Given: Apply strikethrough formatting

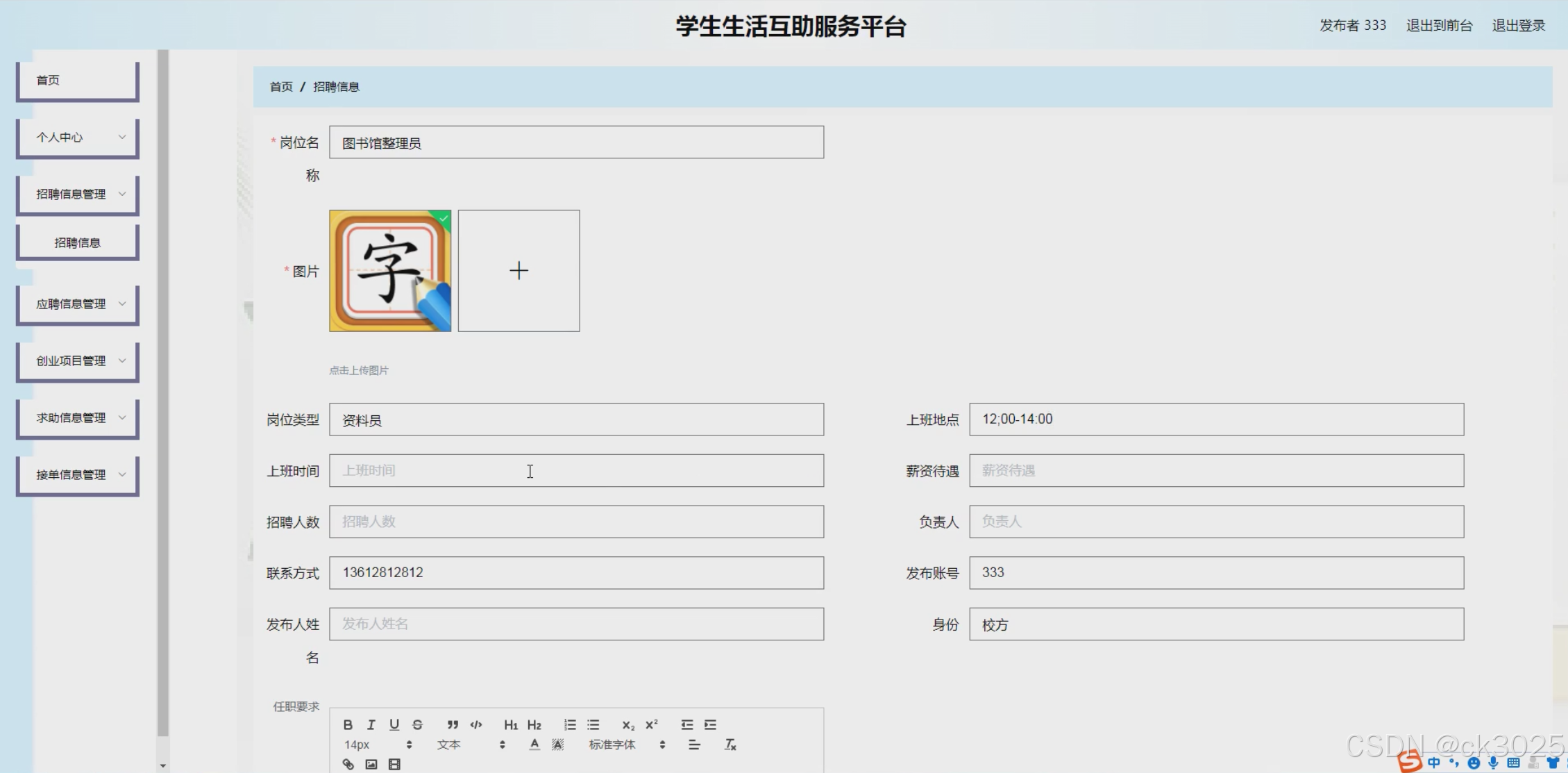Looking at the screenshot, I should click(x=417, y=724).
